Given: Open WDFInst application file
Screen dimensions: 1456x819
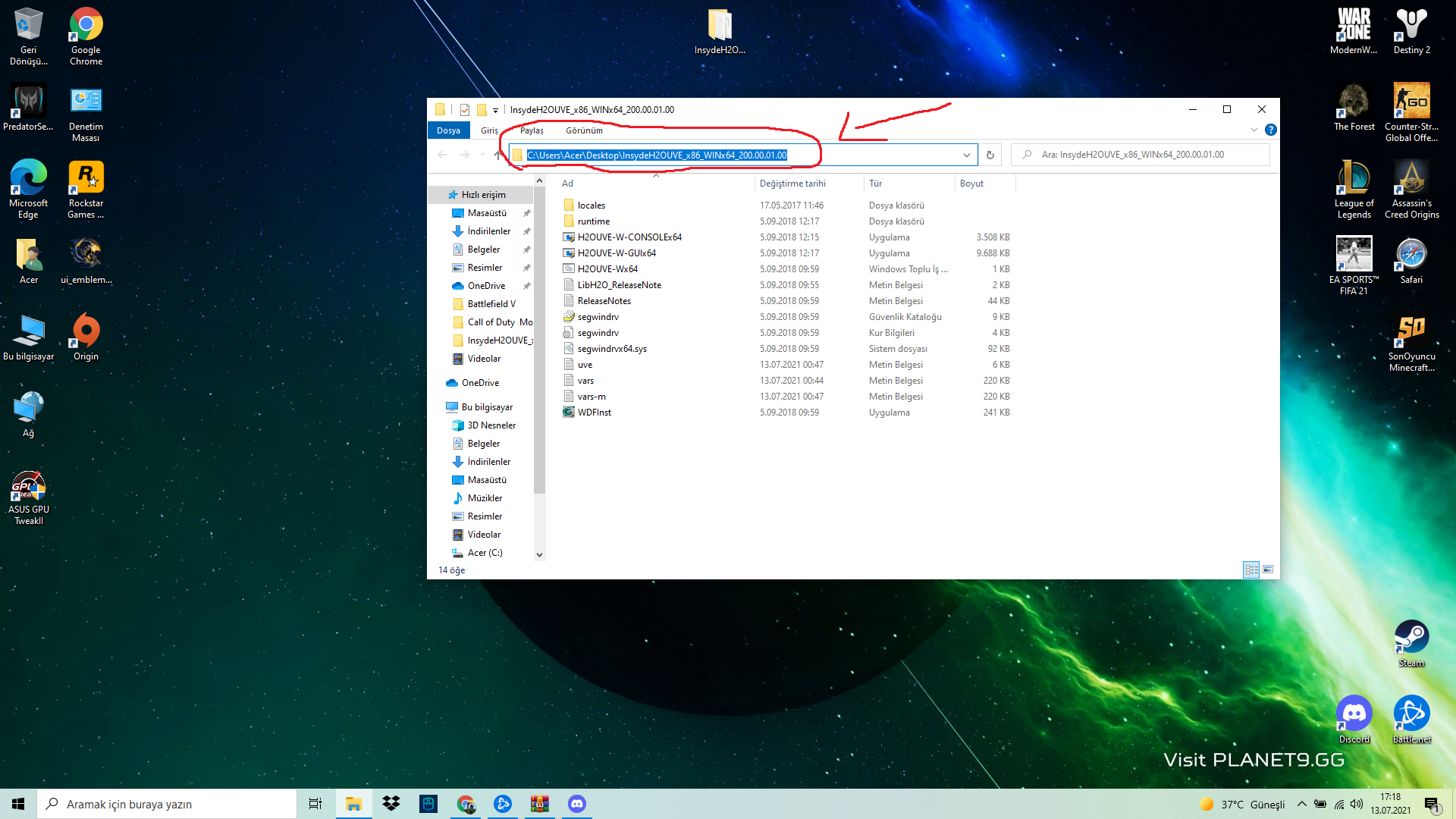Looking at the screenshot, I should [x=594, y=413].
